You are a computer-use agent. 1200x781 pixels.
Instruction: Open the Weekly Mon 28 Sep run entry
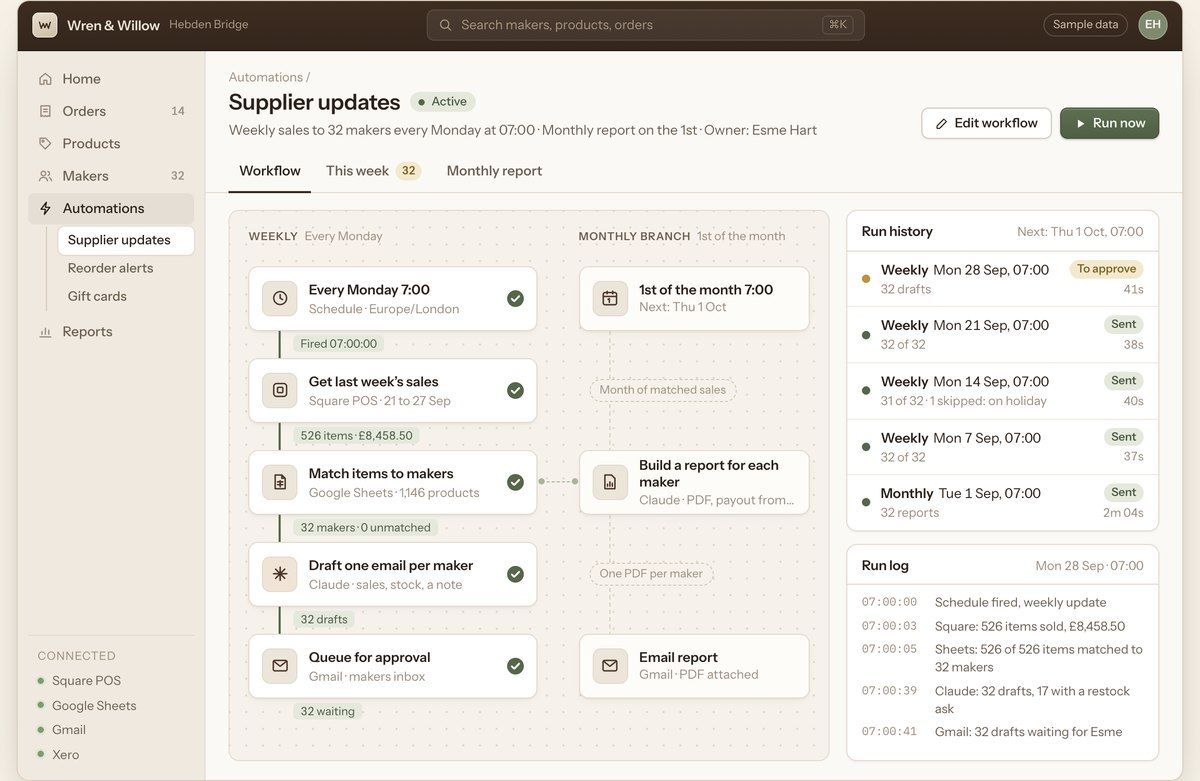[1003, 279]
